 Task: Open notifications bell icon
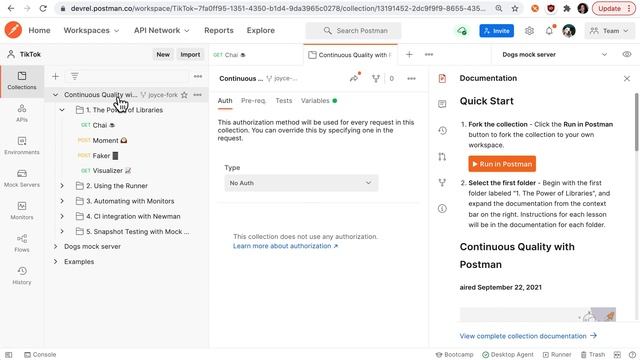tap(549, 31)
